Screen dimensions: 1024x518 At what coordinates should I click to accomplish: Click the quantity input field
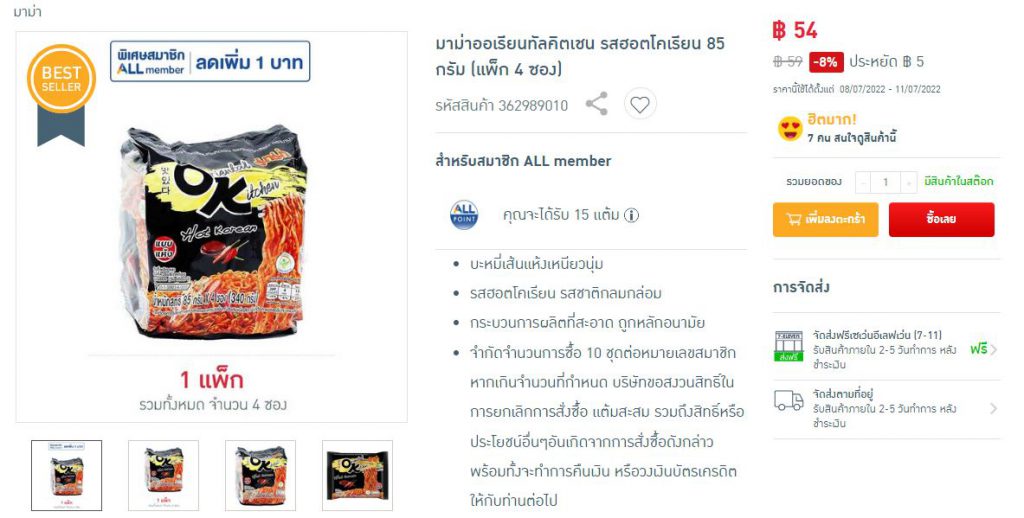pyautogui.click(x=886, y=182)
